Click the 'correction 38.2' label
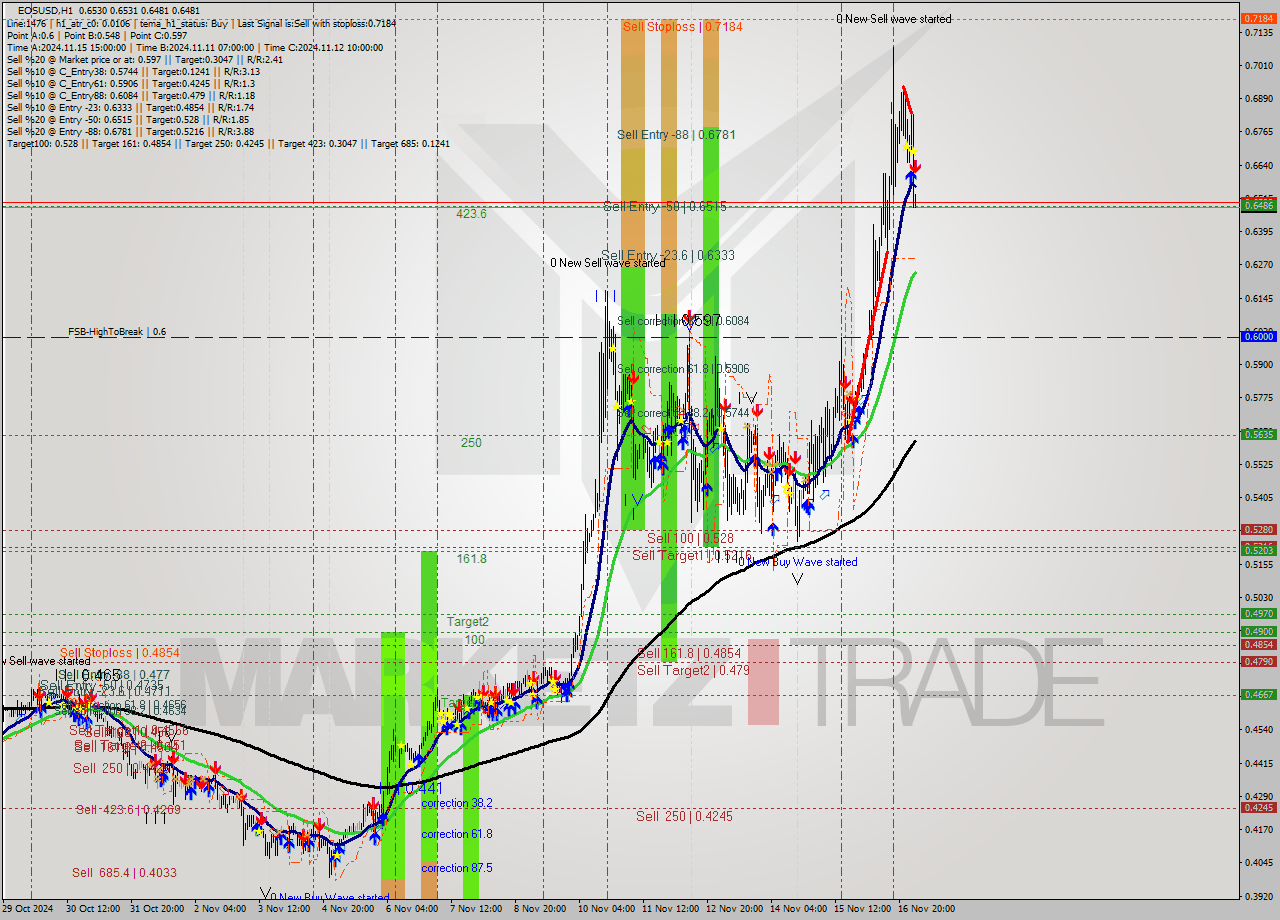This screenshot has width=1280, height=920. [x=456, y=804]
